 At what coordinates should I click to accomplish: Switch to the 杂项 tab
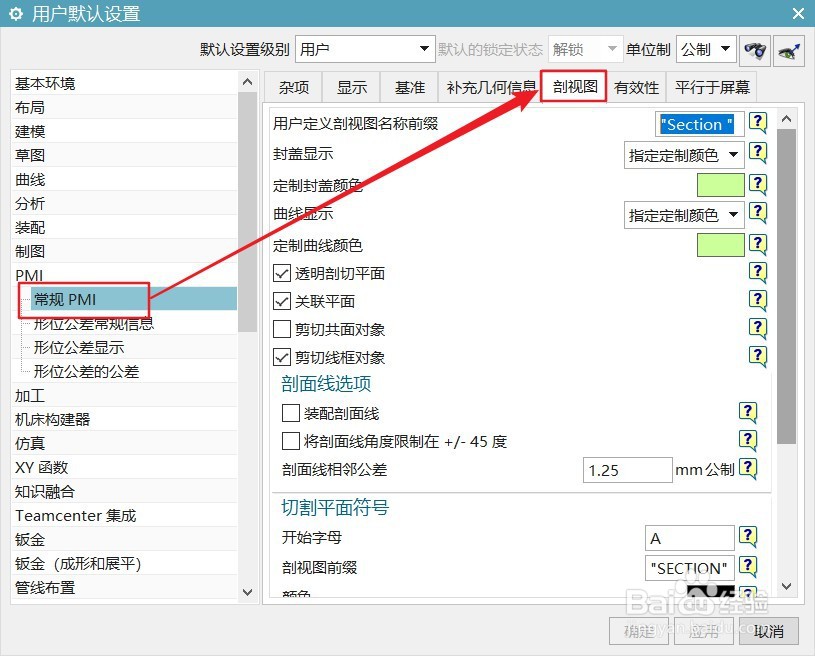294,87
